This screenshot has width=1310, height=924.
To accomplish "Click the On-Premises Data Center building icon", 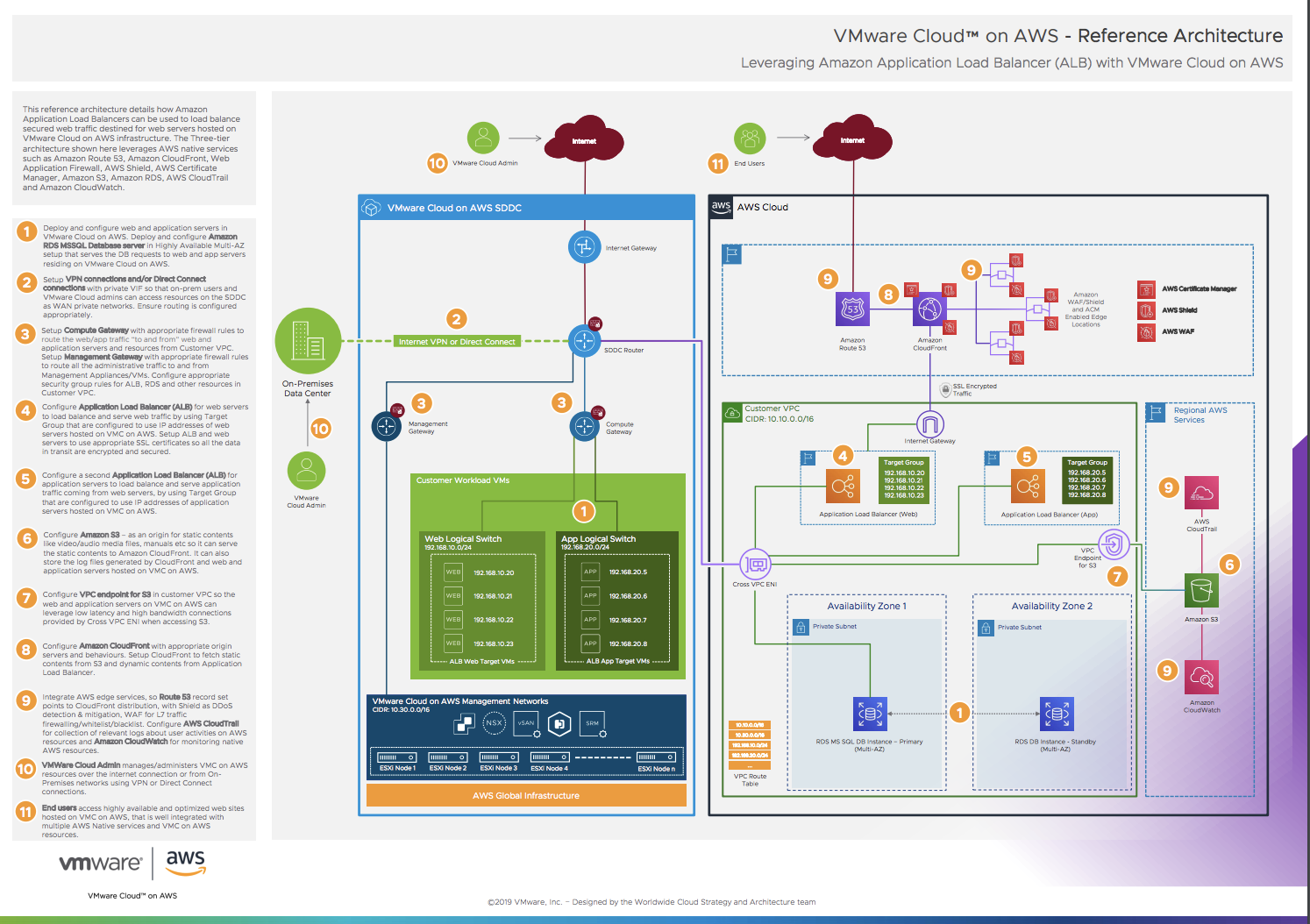I will pos(308,341).
